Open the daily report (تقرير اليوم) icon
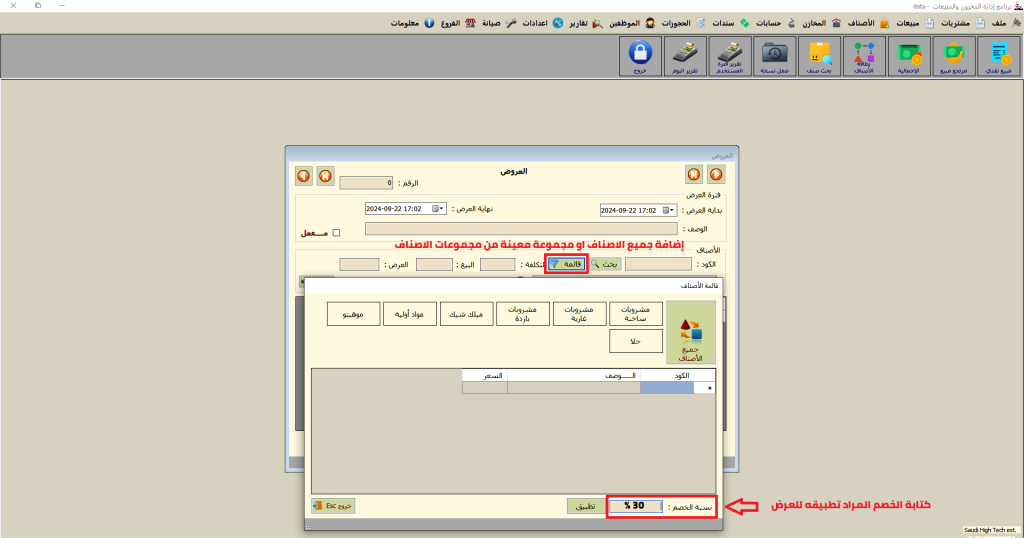Image resolution: width=1024 pixels, height=538 pixels. (685, 56)
